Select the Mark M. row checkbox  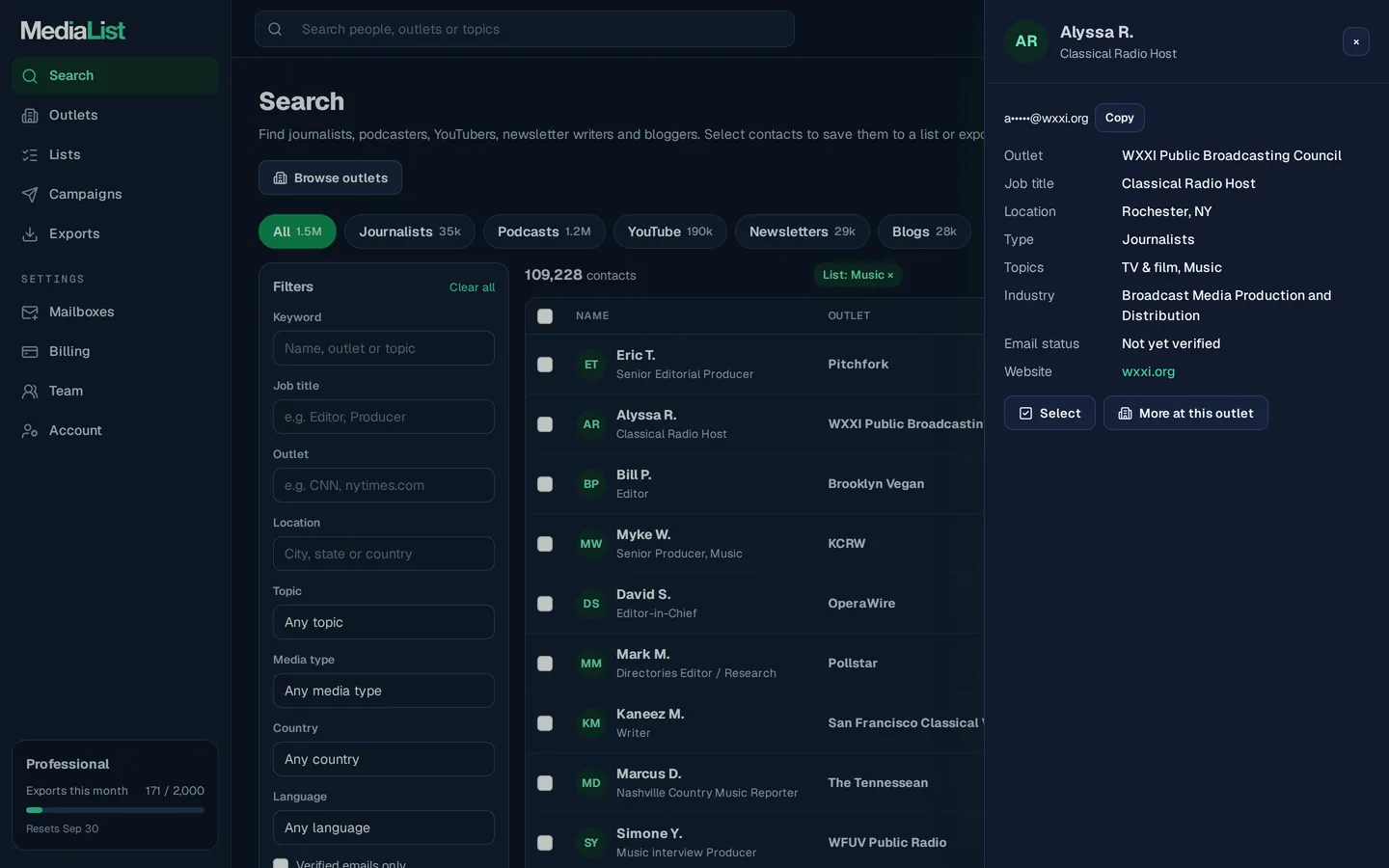click(545, 664)
